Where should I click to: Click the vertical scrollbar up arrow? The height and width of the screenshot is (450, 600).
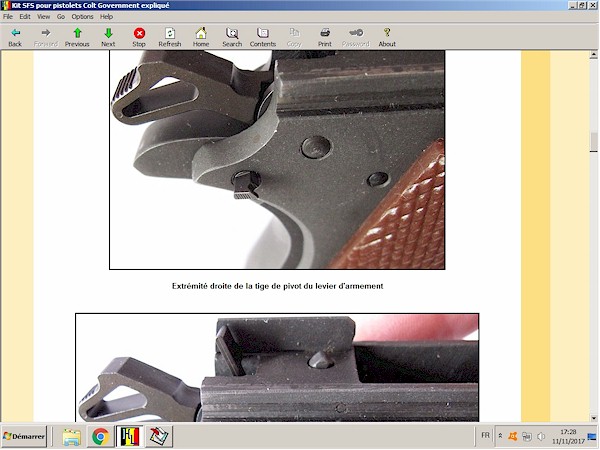[593, 55]
